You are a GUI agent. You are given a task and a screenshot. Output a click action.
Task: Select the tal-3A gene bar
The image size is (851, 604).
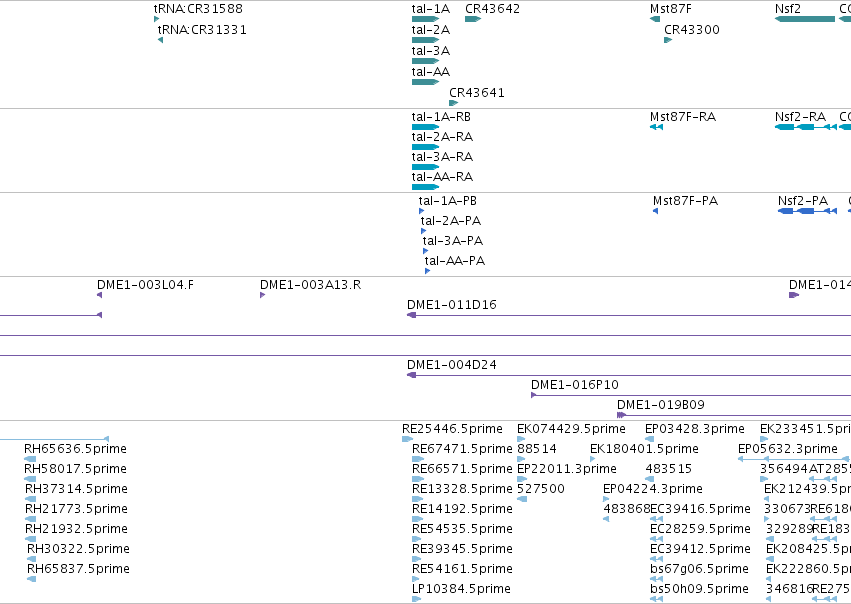(x=426, y=61)
